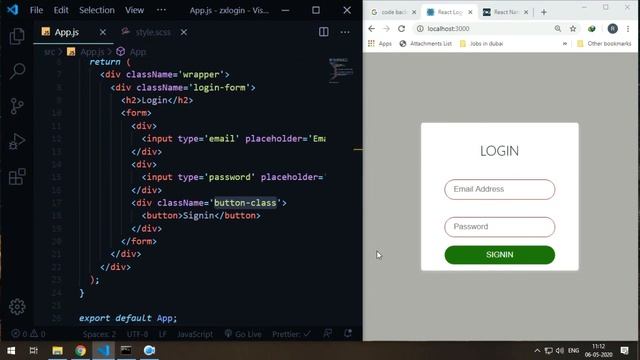The image size is (640, 360).
Task: Open terminal app from taskbar
Action: [x=126, y=351]
